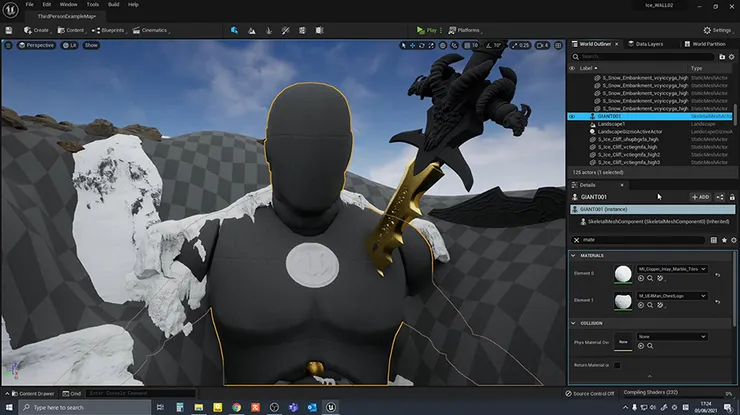
Task: Open the Window menu
Action: coord(68,4)
